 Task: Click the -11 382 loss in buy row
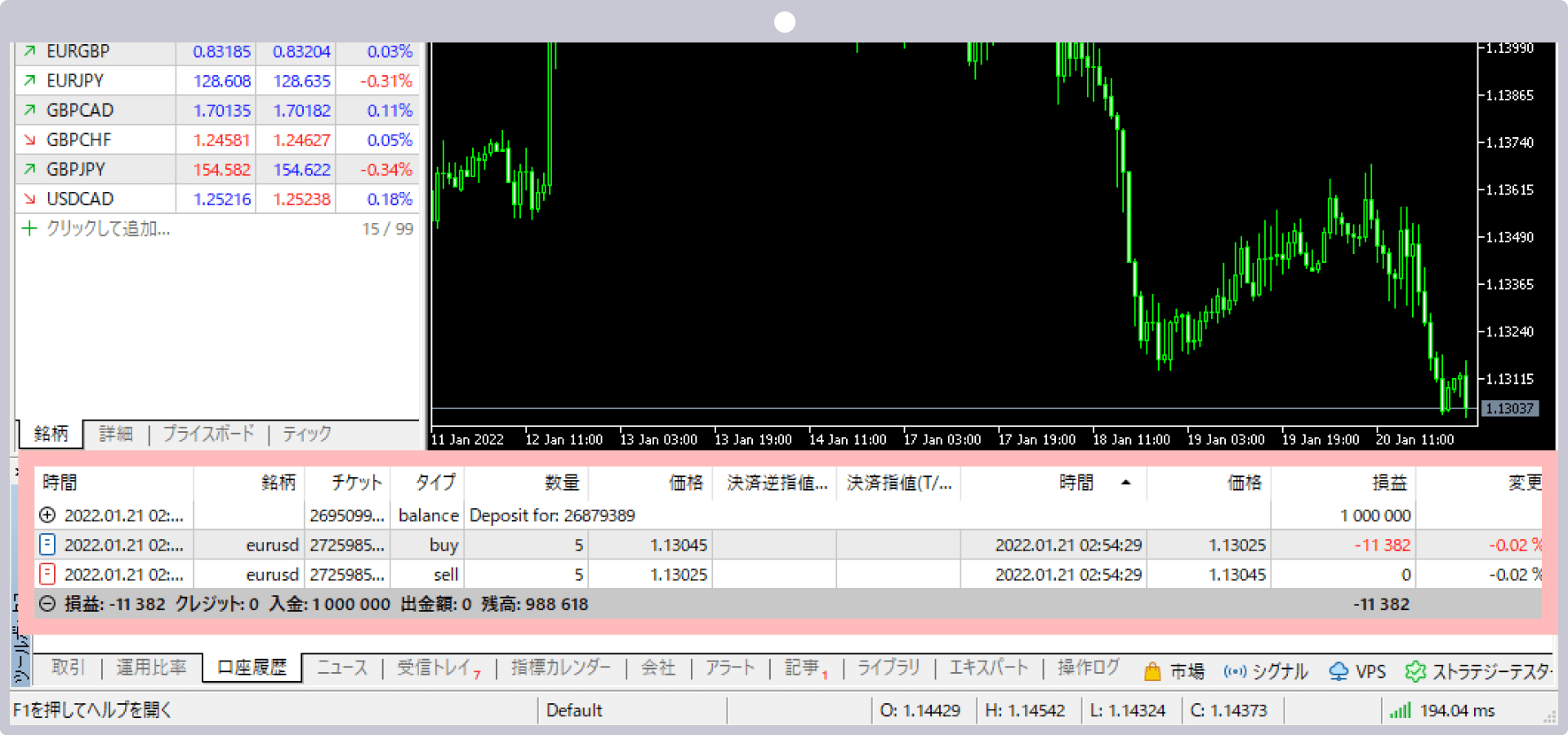1382,545
